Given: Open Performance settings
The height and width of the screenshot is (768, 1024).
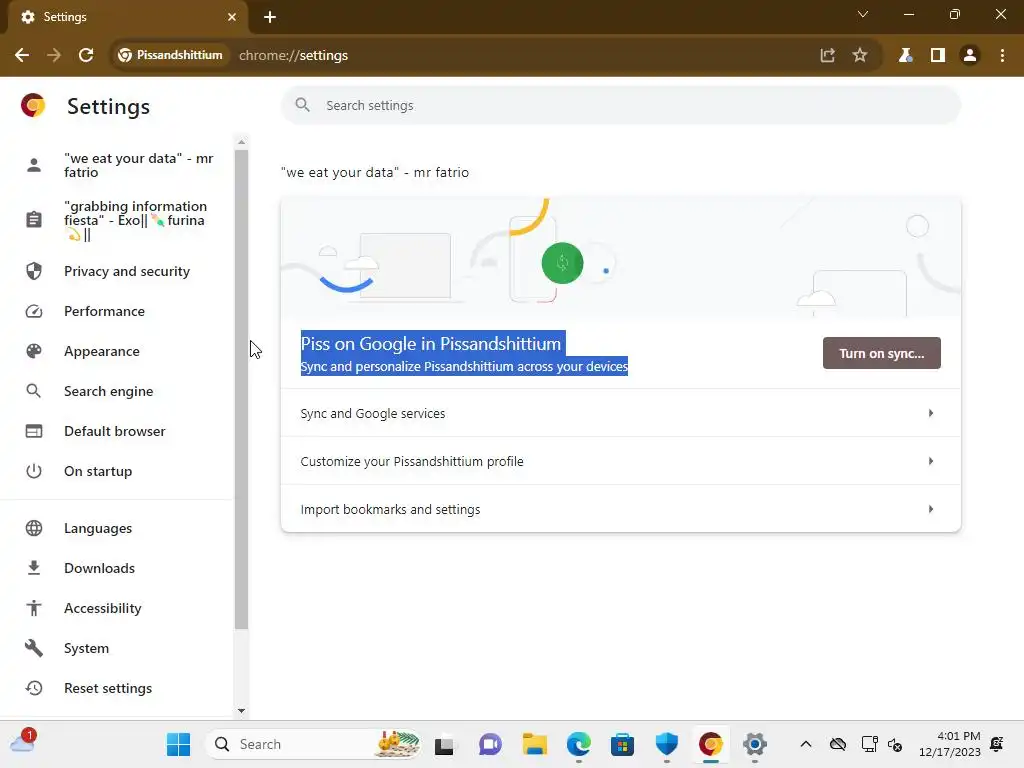Looking at the screenshot, I should tap(118, 311).
